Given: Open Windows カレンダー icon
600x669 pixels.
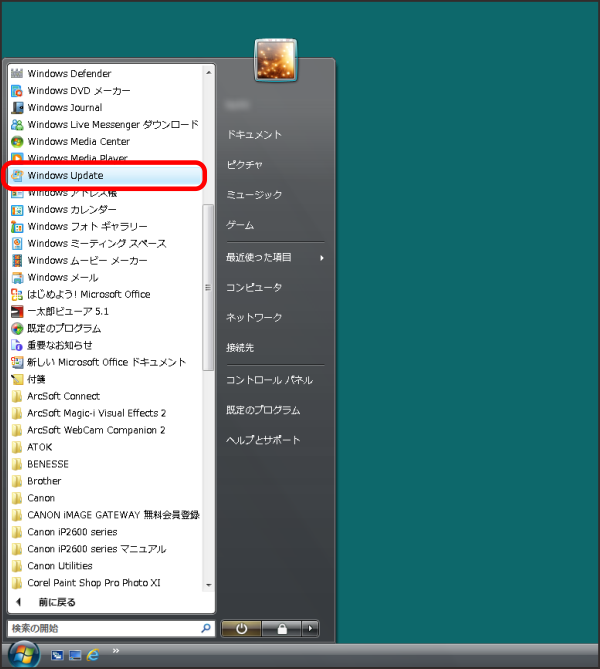Looking at the screenshot, I should (17, 209).
